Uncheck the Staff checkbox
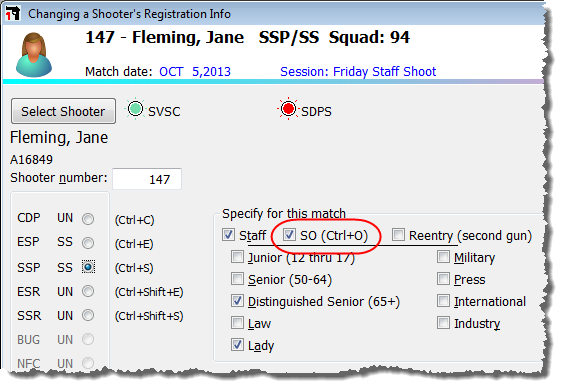 228,235
